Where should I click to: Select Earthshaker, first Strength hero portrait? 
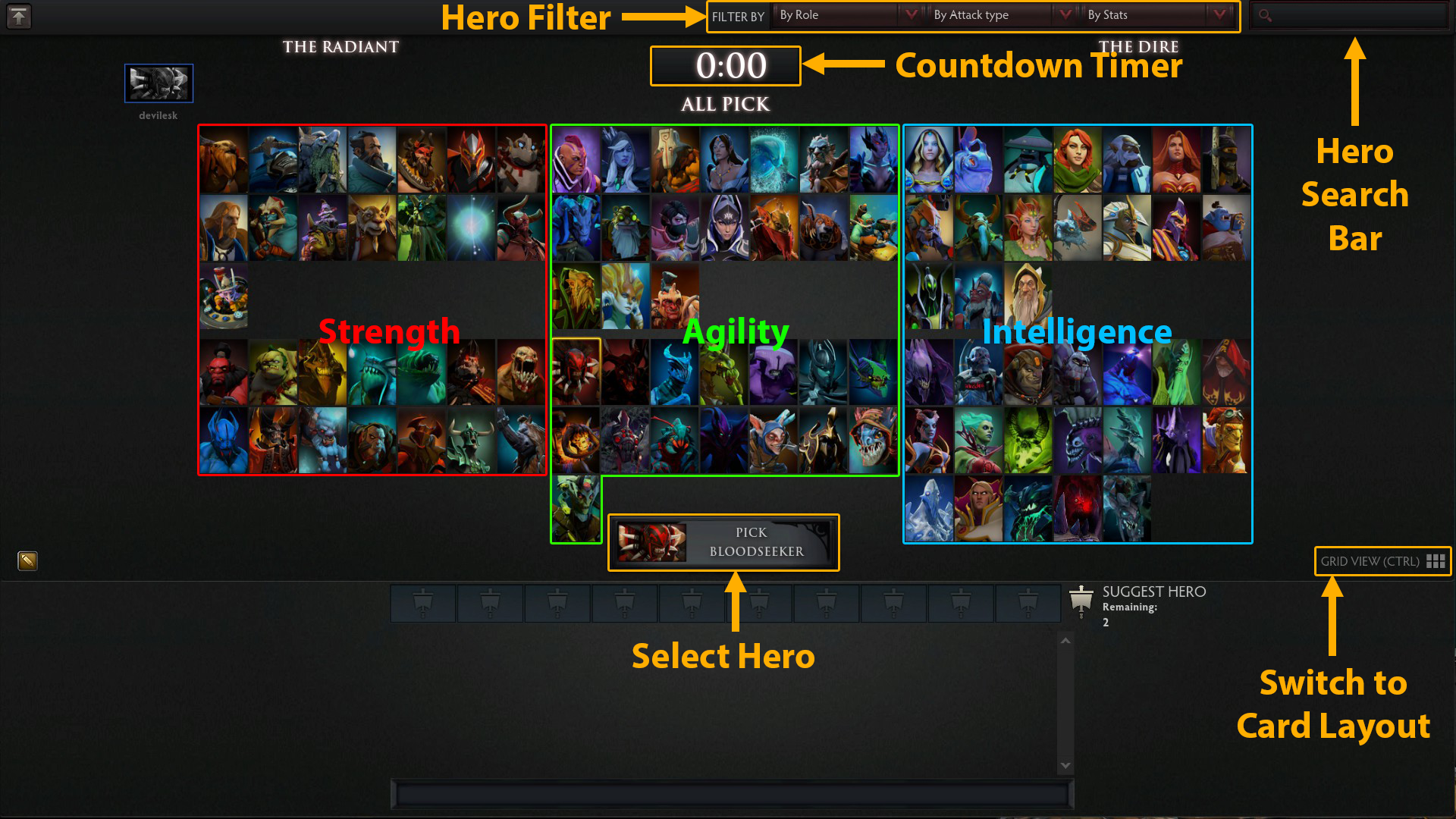point(224,160)
